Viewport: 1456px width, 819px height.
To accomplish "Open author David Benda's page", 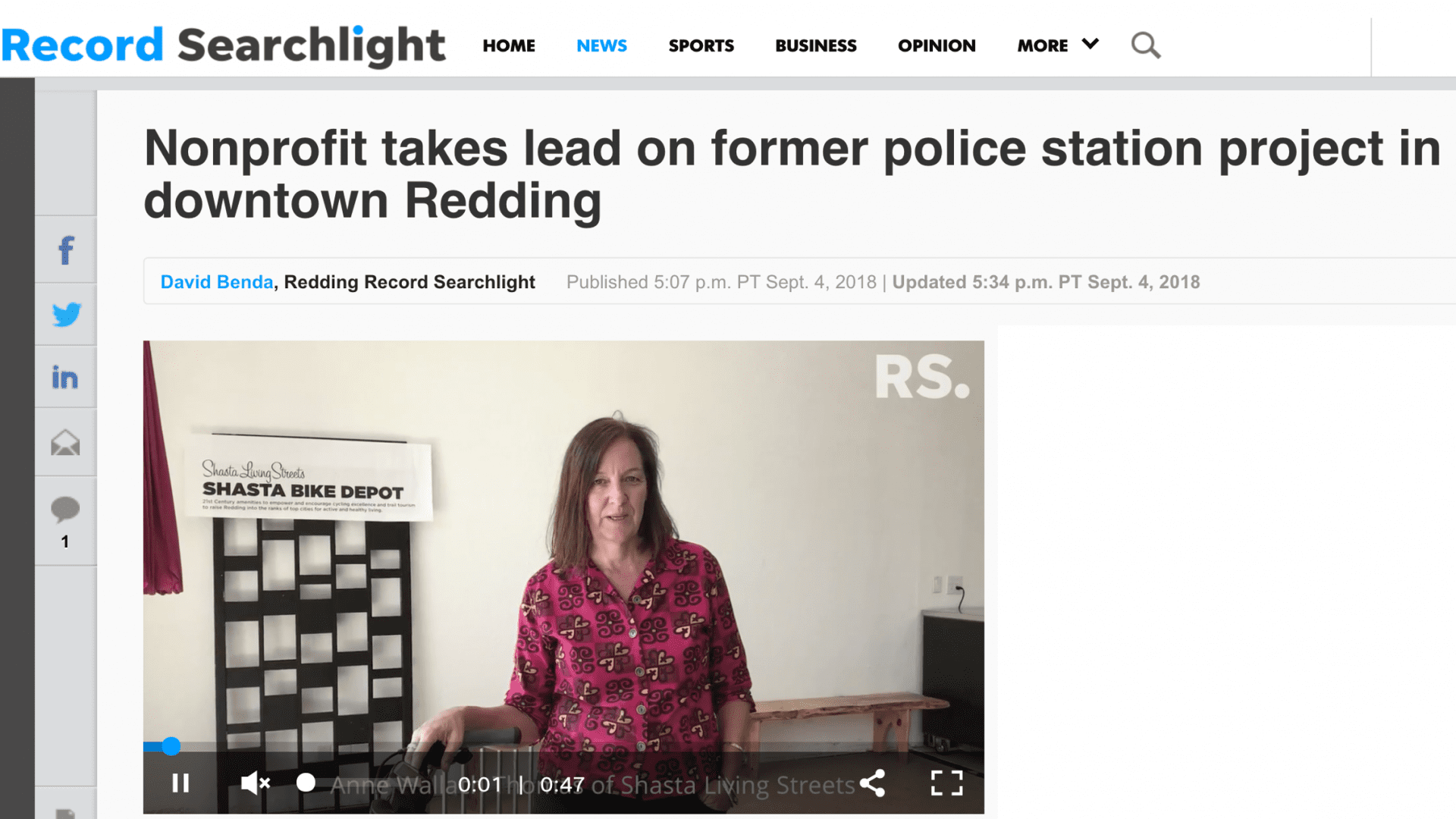I will tap(217, 282).
